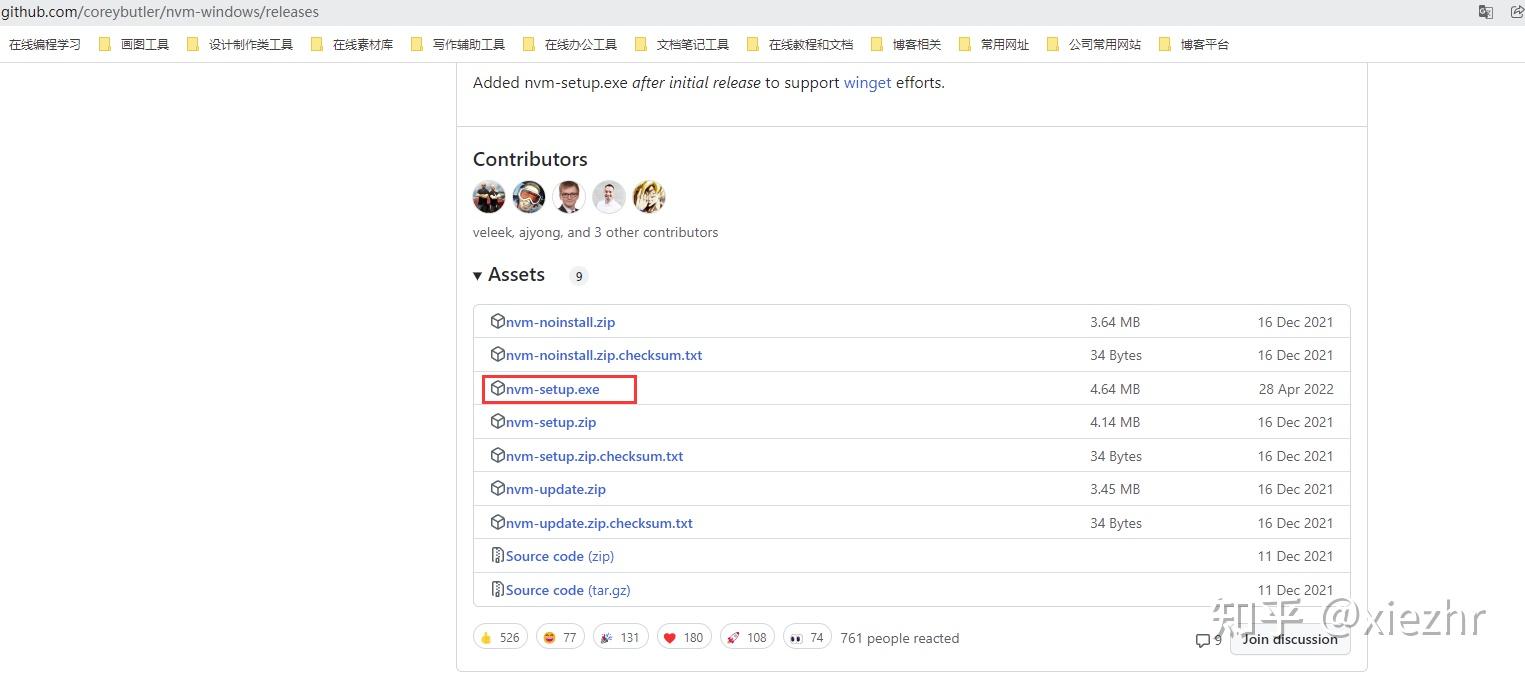Click the hooray party reaction showing 131
Viewport: 1525px width, 681px height.
coord(620,636)
